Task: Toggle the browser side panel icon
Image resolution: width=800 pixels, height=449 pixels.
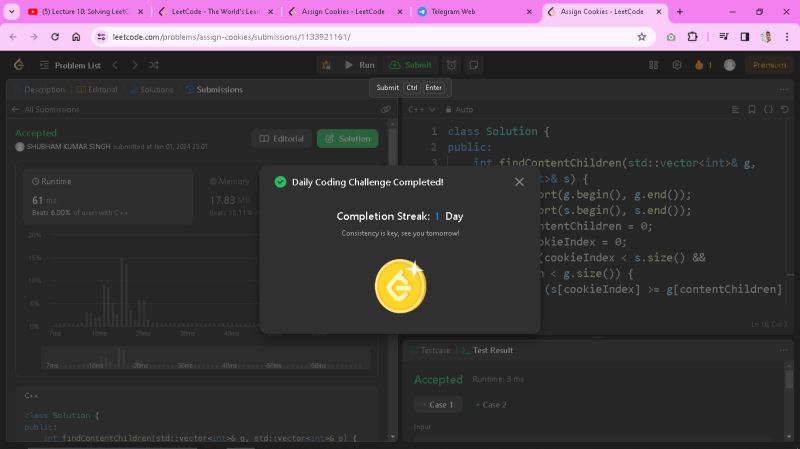Action: tap(745, 37)
